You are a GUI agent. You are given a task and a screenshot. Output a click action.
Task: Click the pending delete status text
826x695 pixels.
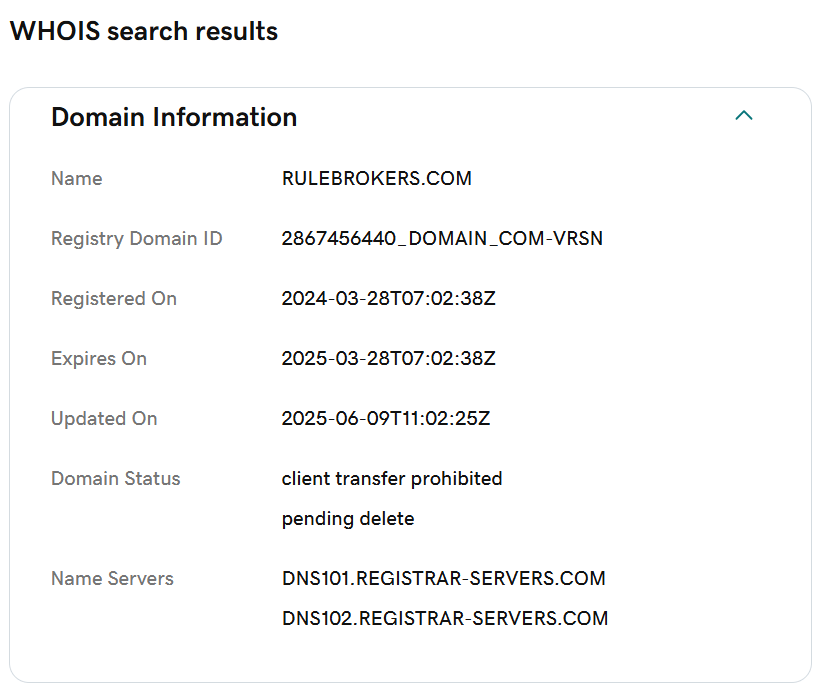click(348, 519)
